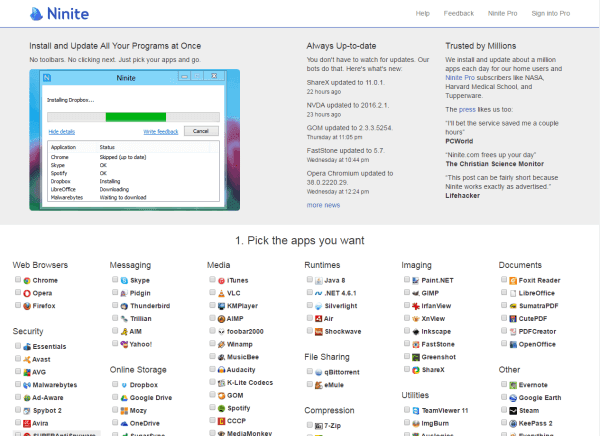Click the OpenOffice label
600x436 pixels.
point(537,345)
